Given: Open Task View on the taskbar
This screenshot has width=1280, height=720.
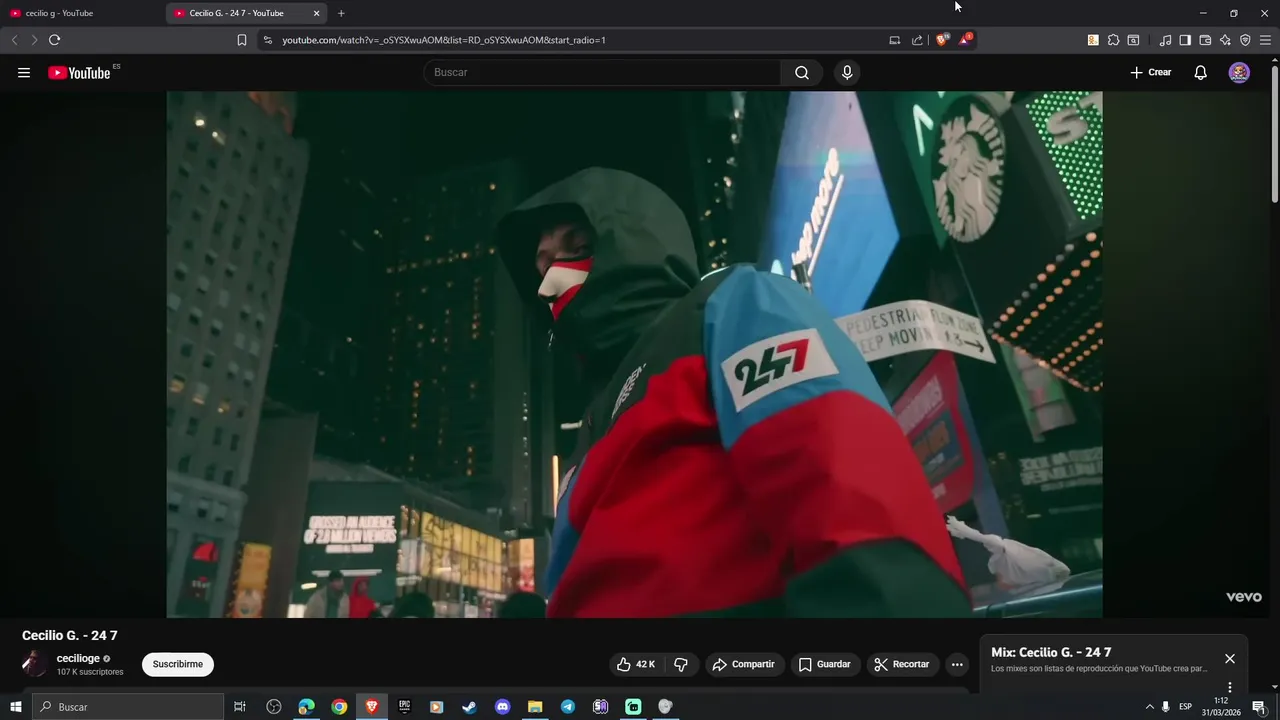Looking at the screenshot, I should pyautogui.click(x=240, y=707).
